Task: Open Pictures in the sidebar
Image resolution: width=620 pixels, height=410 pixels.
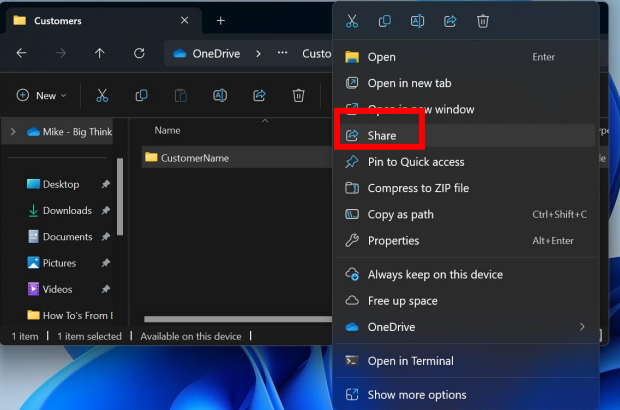Action: [x=59, y=263]
